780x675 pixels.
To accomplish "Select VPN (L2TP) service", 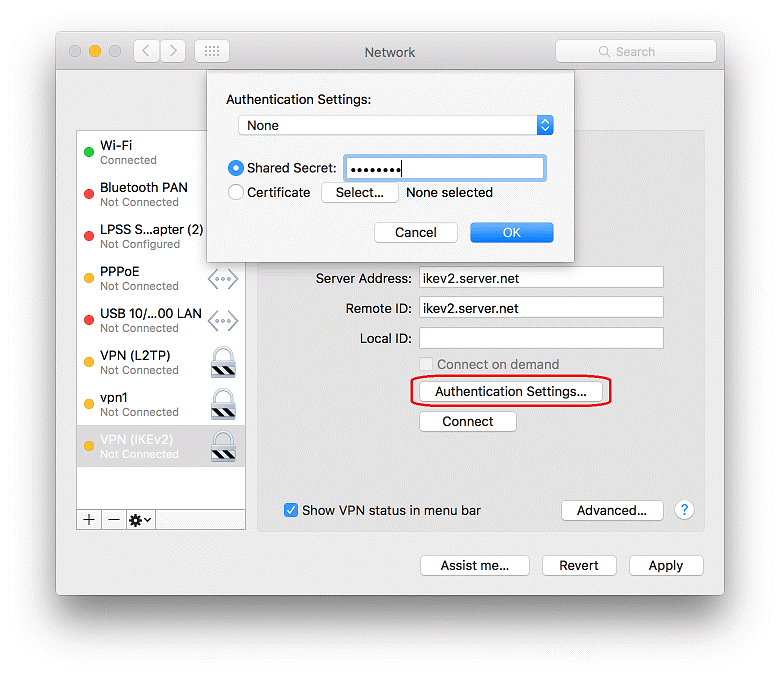I will [x=161, y=362].
